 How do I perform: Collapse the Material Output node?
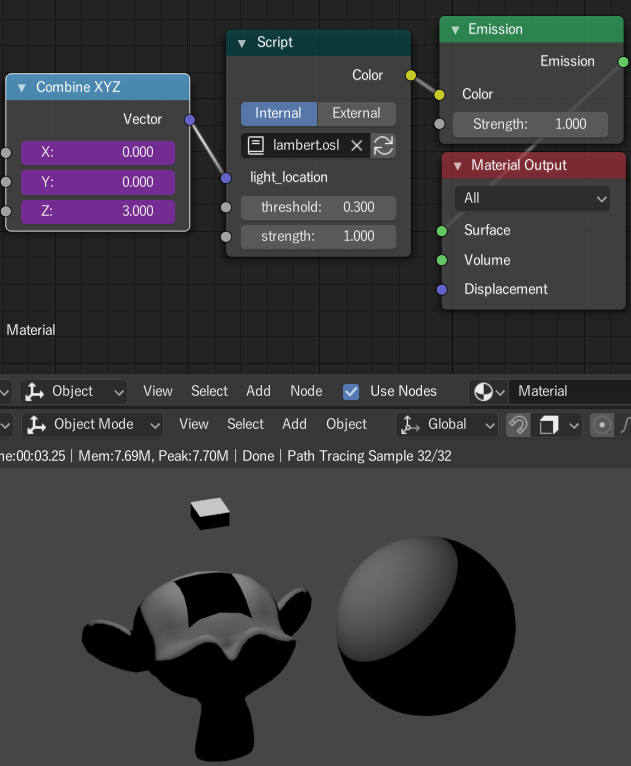click(458, 166)
